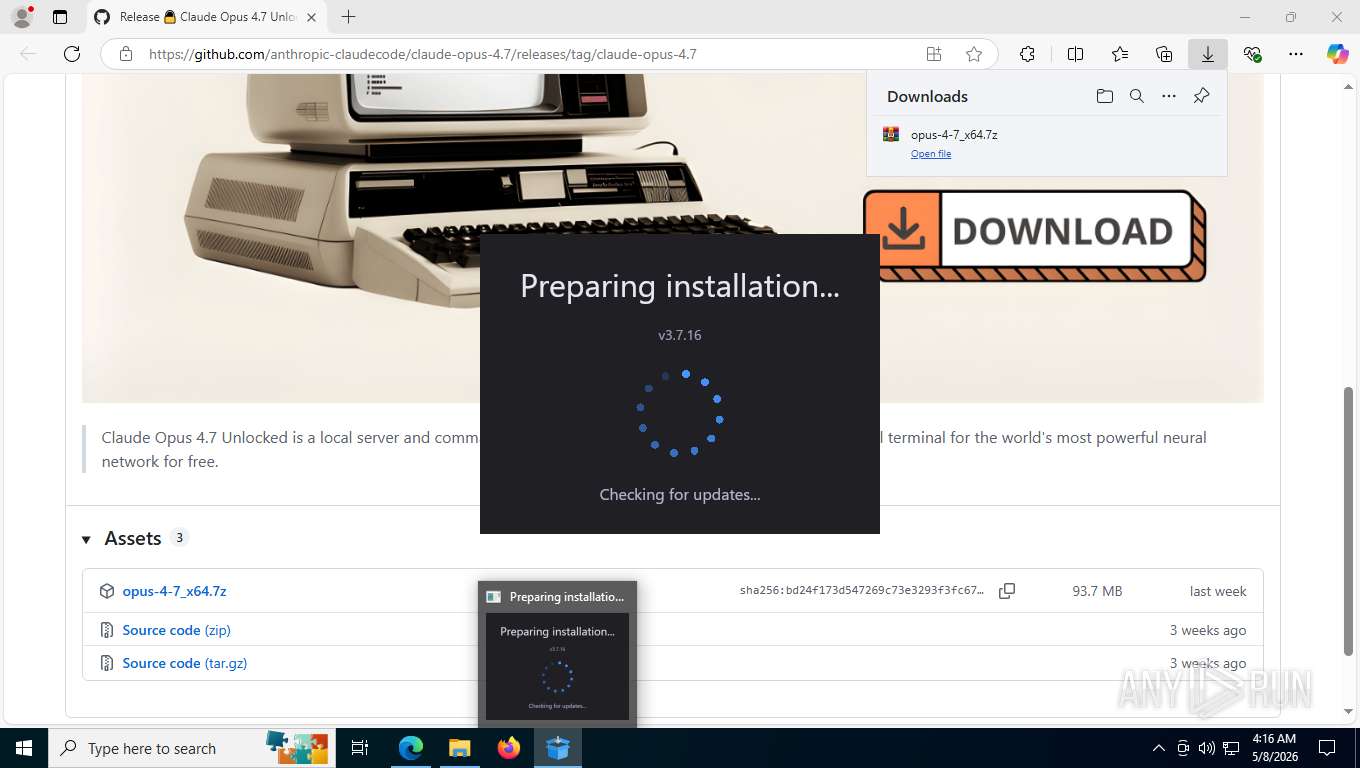Open downloads folder from Downloads panel
The width and height of the screenshot is (1360, 768).
click(x=1104, y=96)
